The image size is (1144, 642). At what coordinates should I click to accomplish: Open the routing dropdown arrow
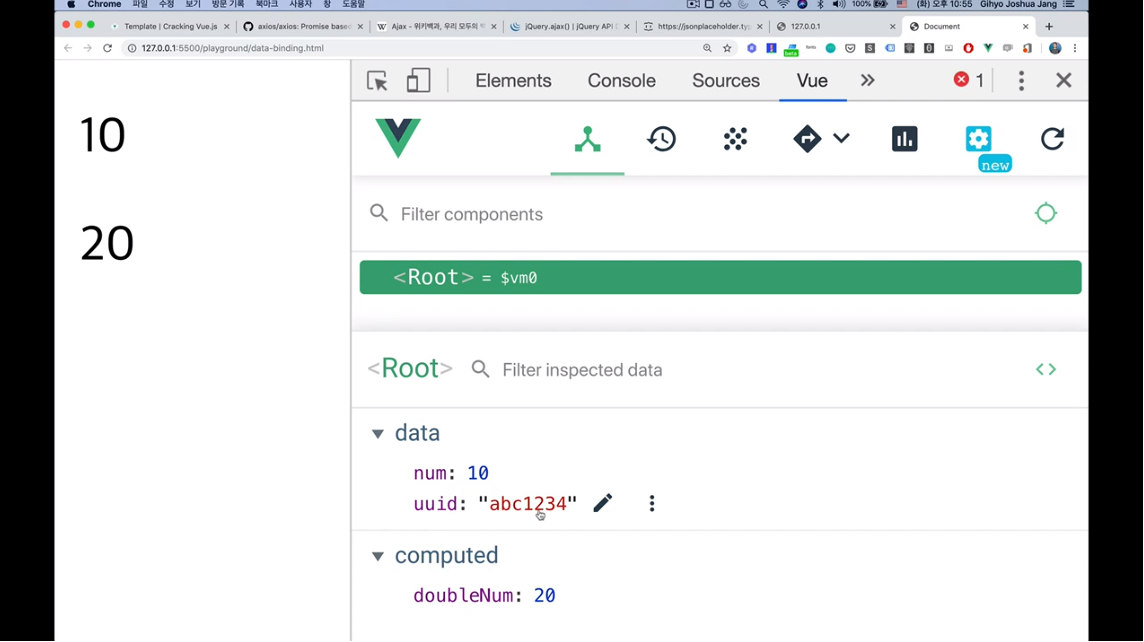pyautogui.click(x=841, y=139)
